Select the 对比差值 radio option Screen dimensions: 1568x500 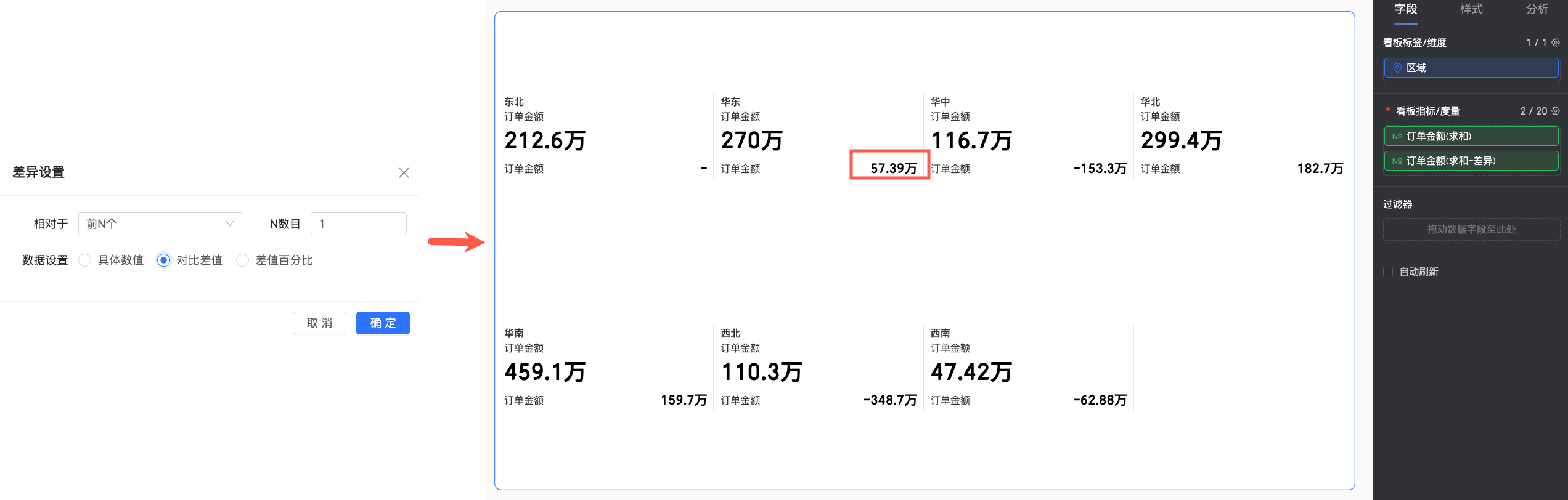point(163,260)
